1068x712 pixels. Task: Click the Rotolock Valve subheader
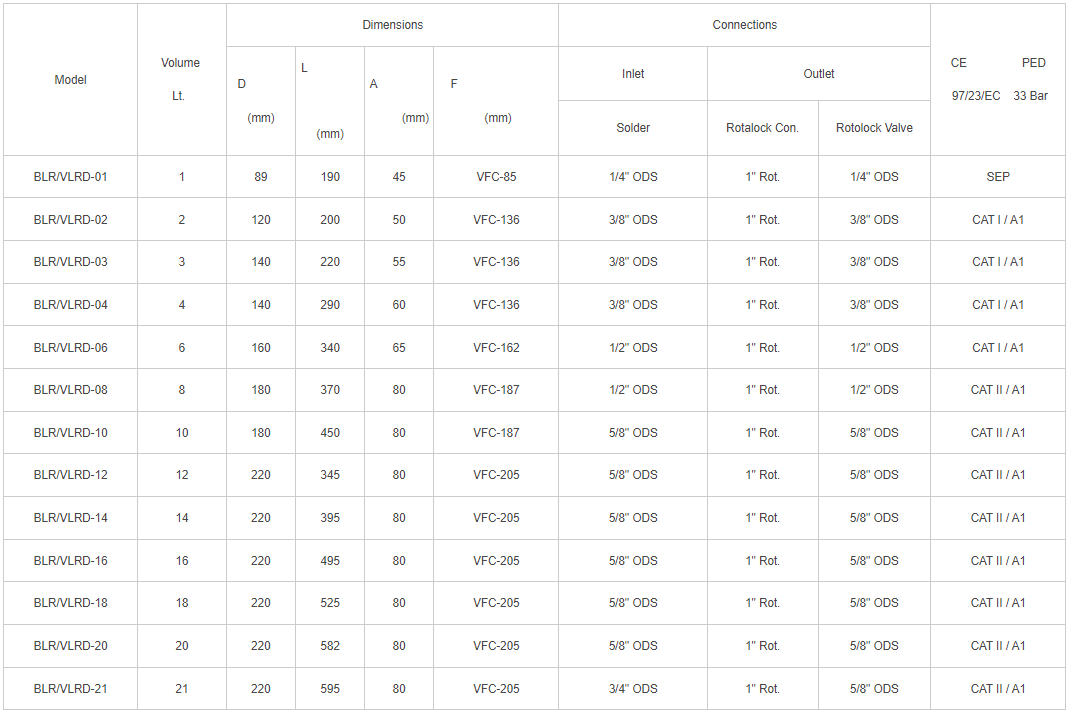click(874, 128)
